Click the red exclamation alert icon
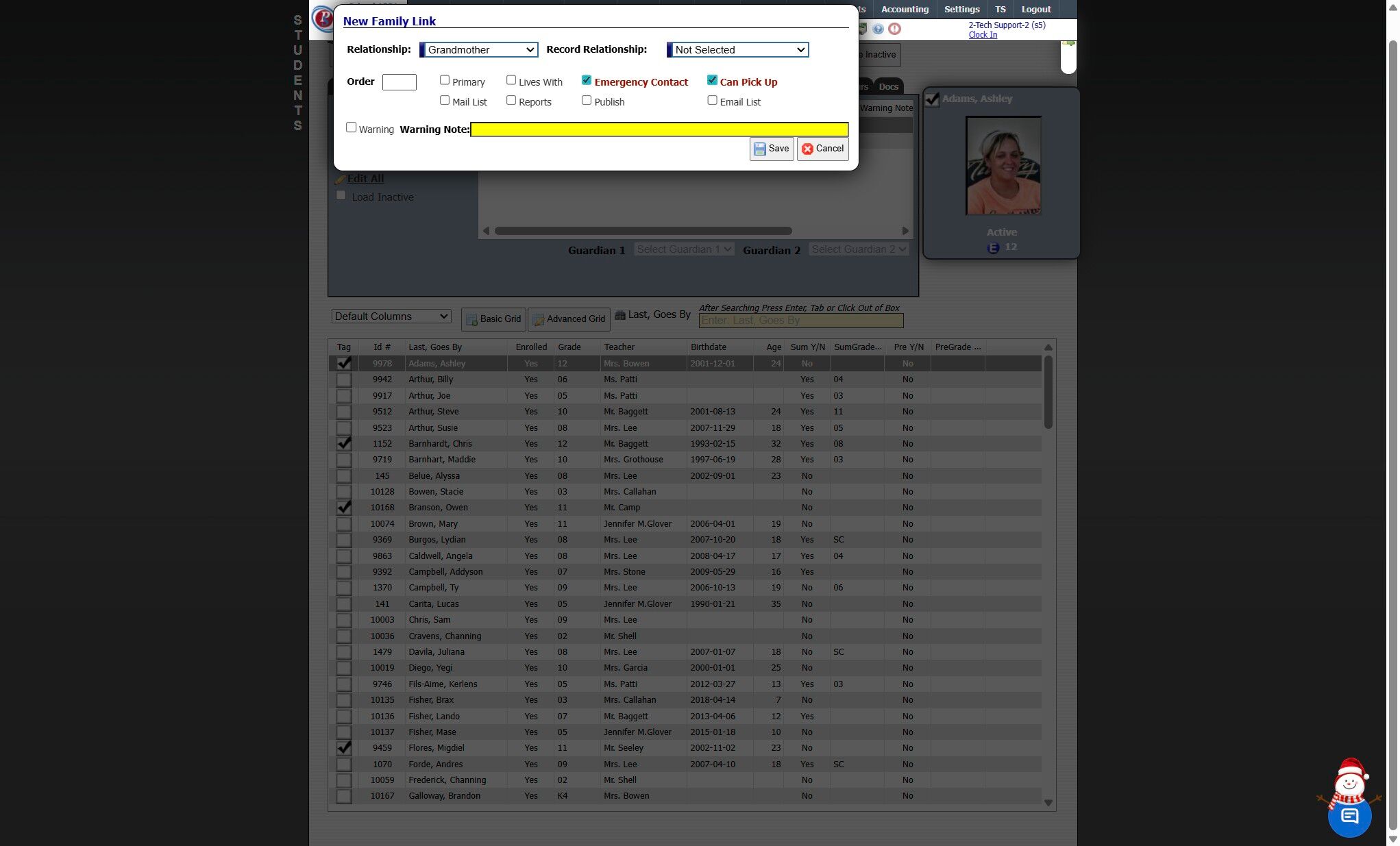 click(894, 29)
